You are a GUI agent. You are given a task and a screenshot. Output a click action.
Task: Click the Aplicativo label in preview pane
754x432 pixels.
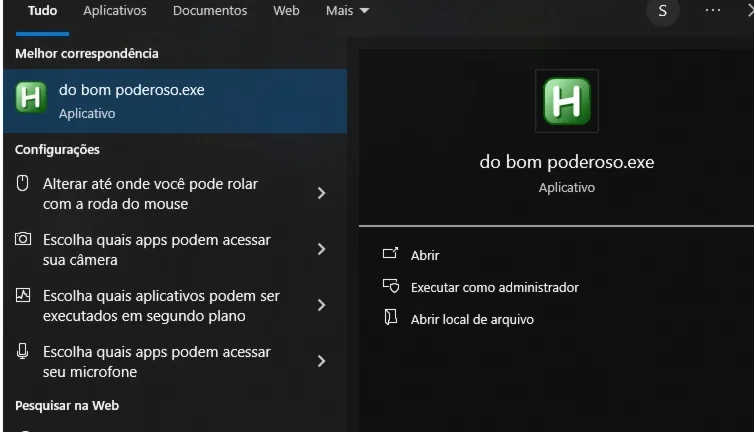[x=566, y=188]
